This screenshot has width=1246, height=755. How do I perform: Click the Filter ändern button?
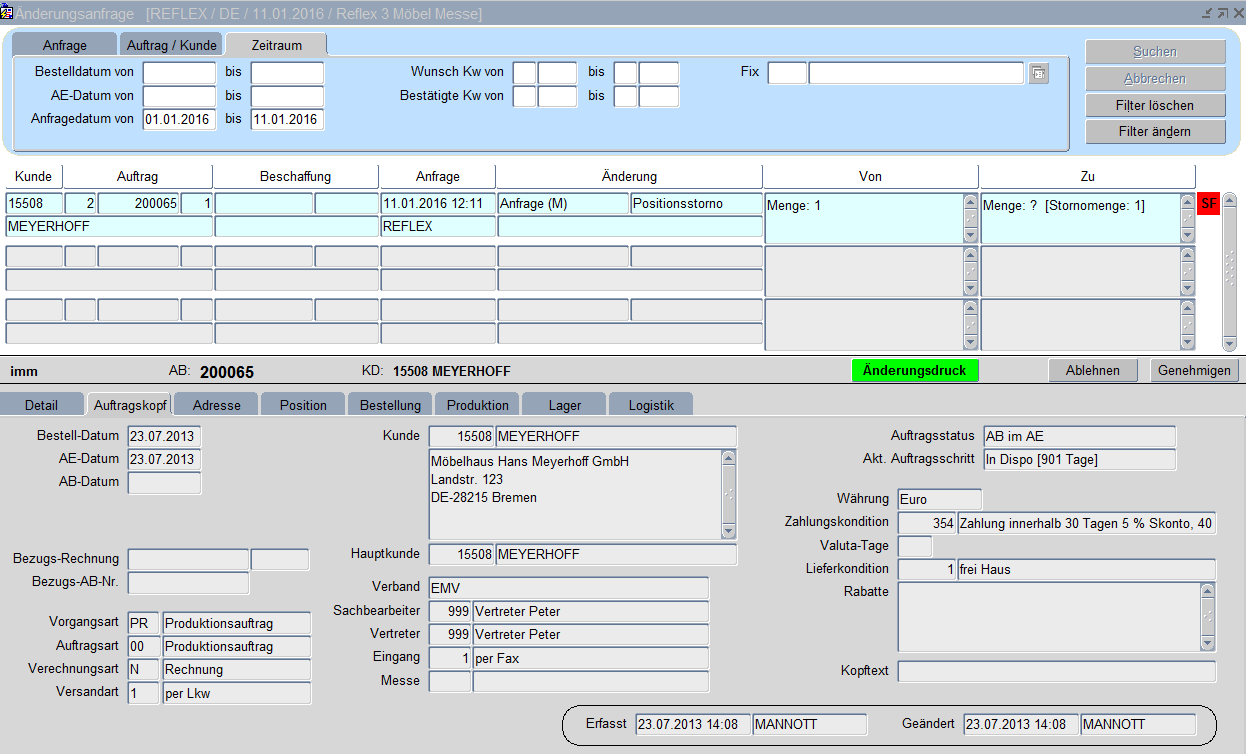1155,131
